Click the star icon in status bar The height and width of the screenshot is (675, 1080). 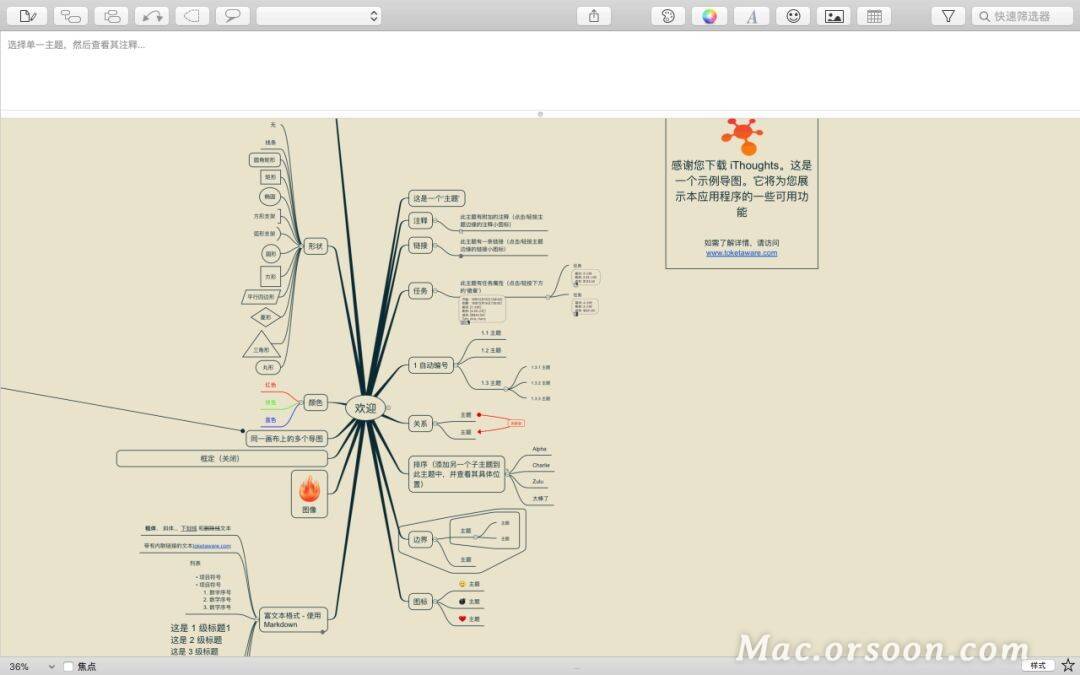[x=1067, y=665]
